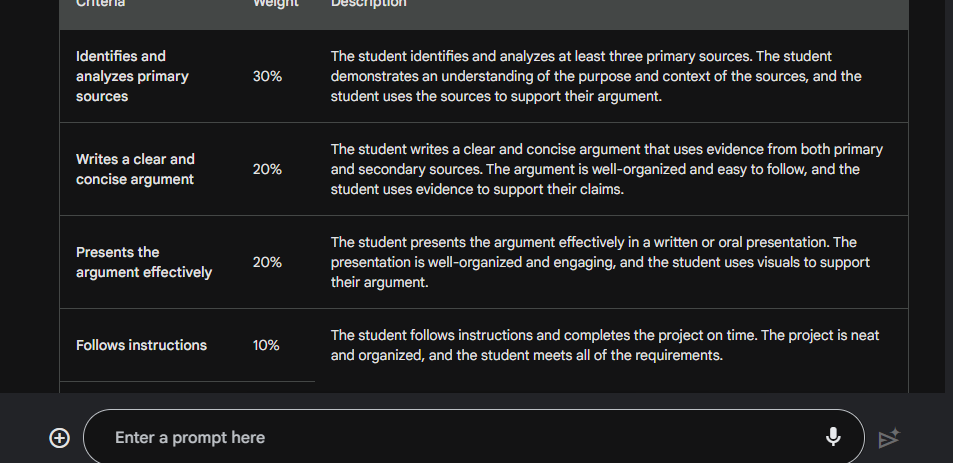Click the primary sources description text
This screenshot has width=953, height=463.
(x=596, y=76)
